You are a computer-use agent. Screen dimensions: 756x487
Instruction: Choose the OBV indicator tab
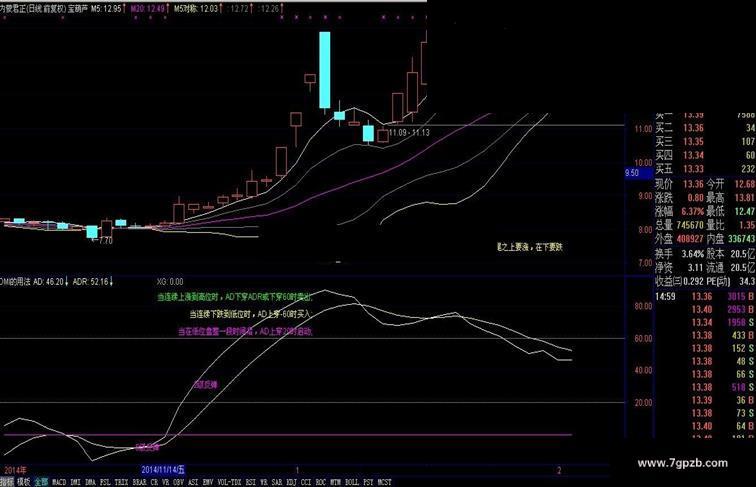click(x=178, y=482)
